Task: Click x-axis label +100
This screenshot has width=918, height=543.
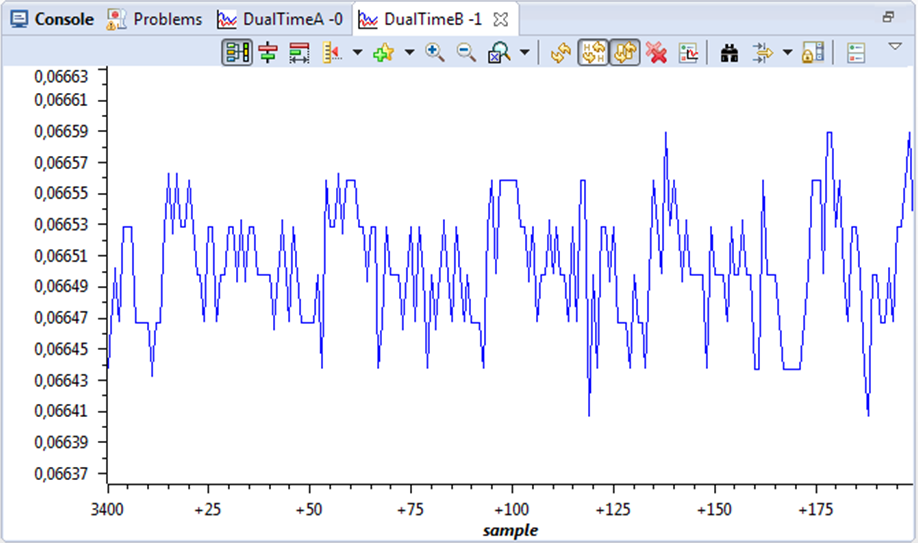Action: 512,510
